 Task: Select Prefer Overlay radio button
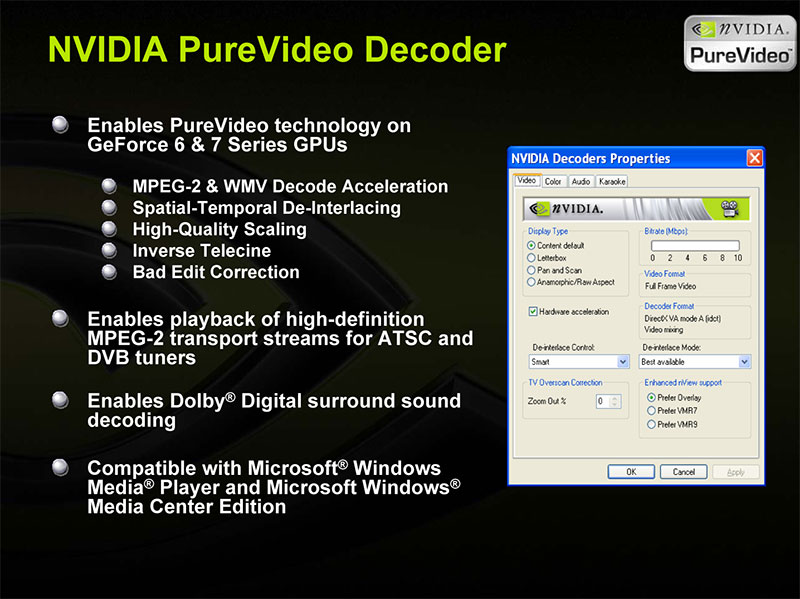click(651, 397)
